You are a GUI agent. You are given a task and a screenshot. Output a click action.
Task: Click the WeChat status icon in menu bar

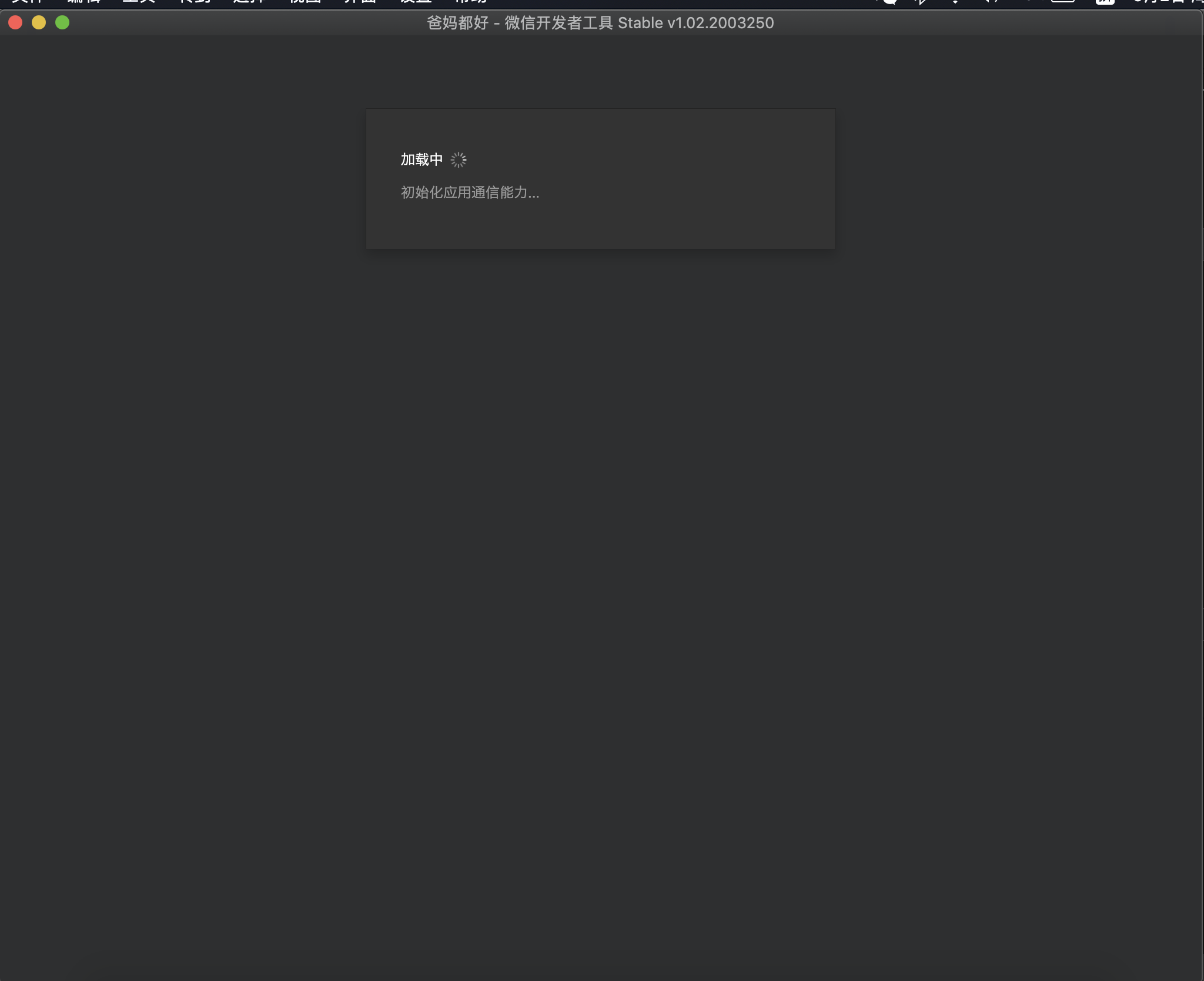pyautogui.click(x=888, y=2)
